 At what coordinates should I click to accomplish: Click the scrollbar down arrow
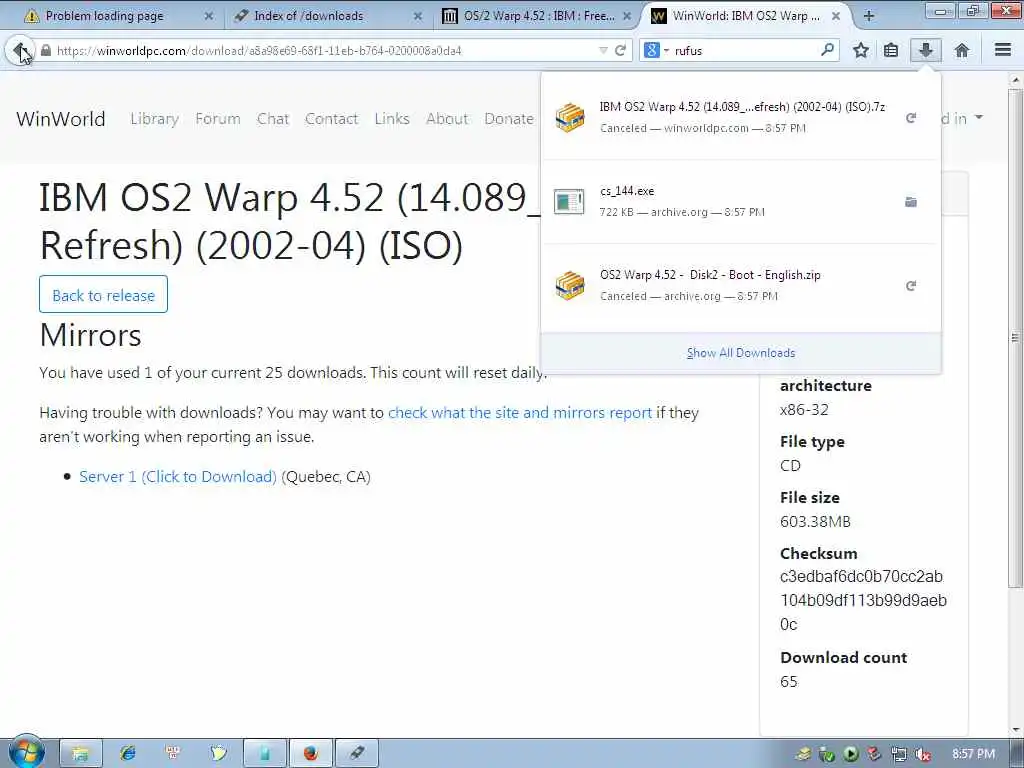click(1015, 731)
